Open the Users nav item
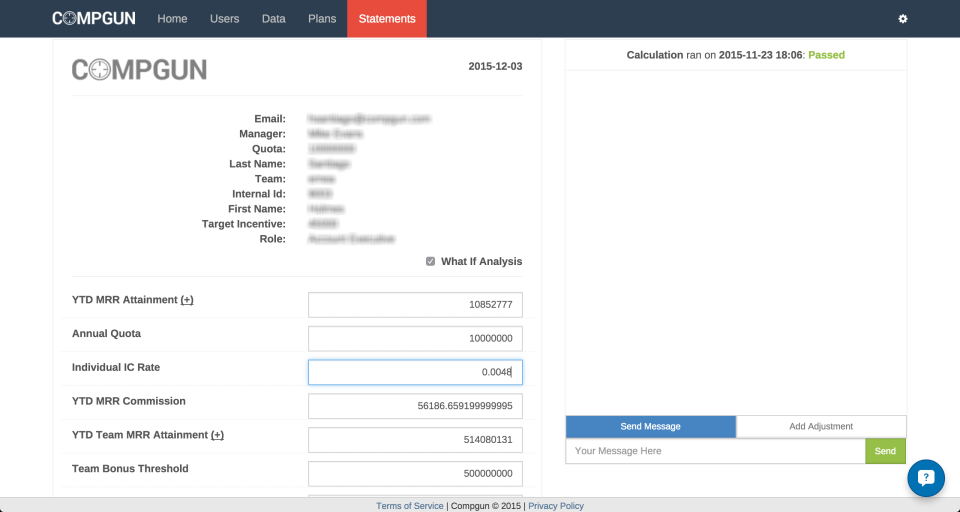Viewport: 960px width, 512px height. (x=224, y=19)
